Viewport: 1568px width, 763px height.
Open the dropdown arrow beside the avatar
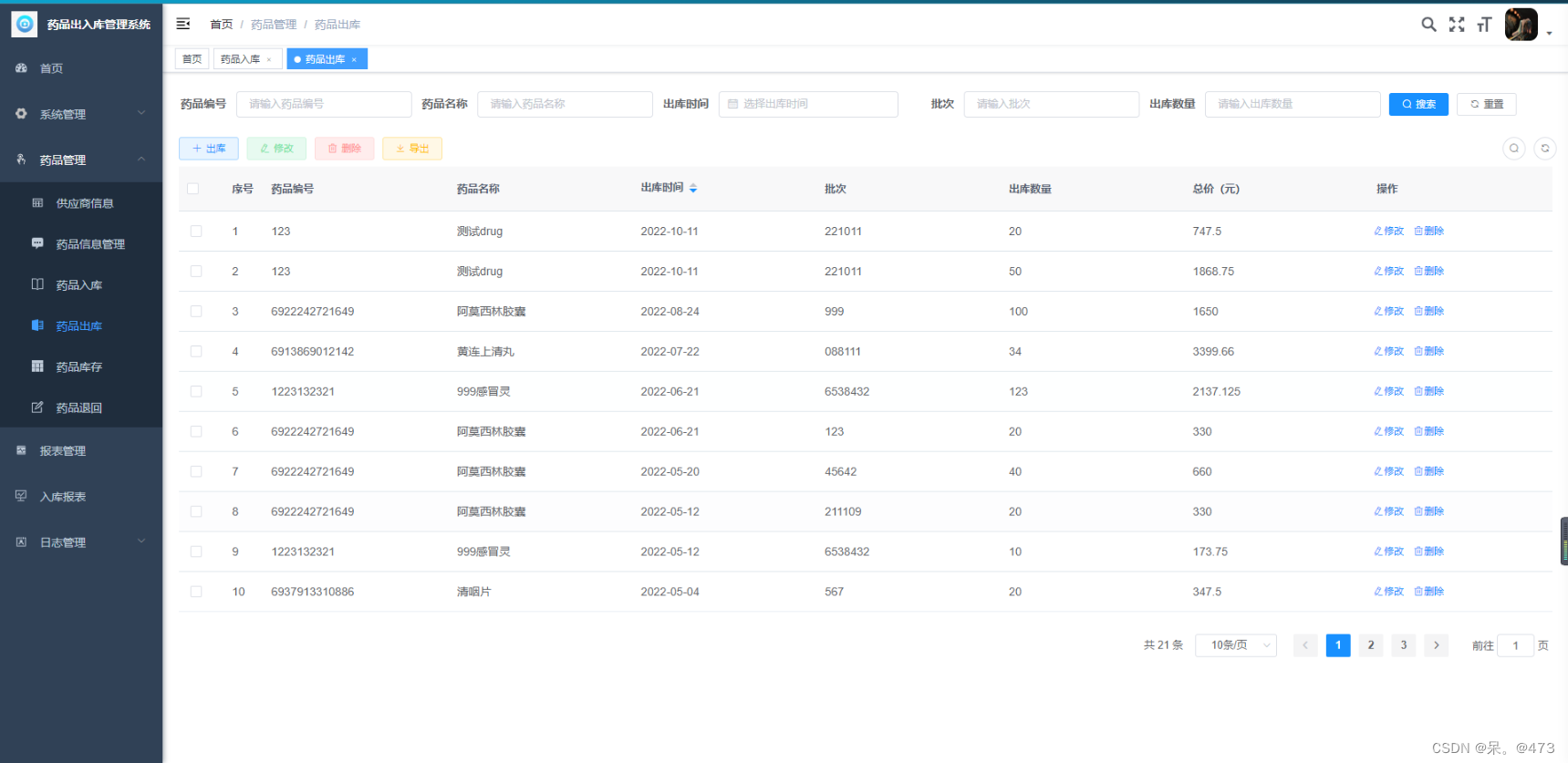click(1549, 34)
